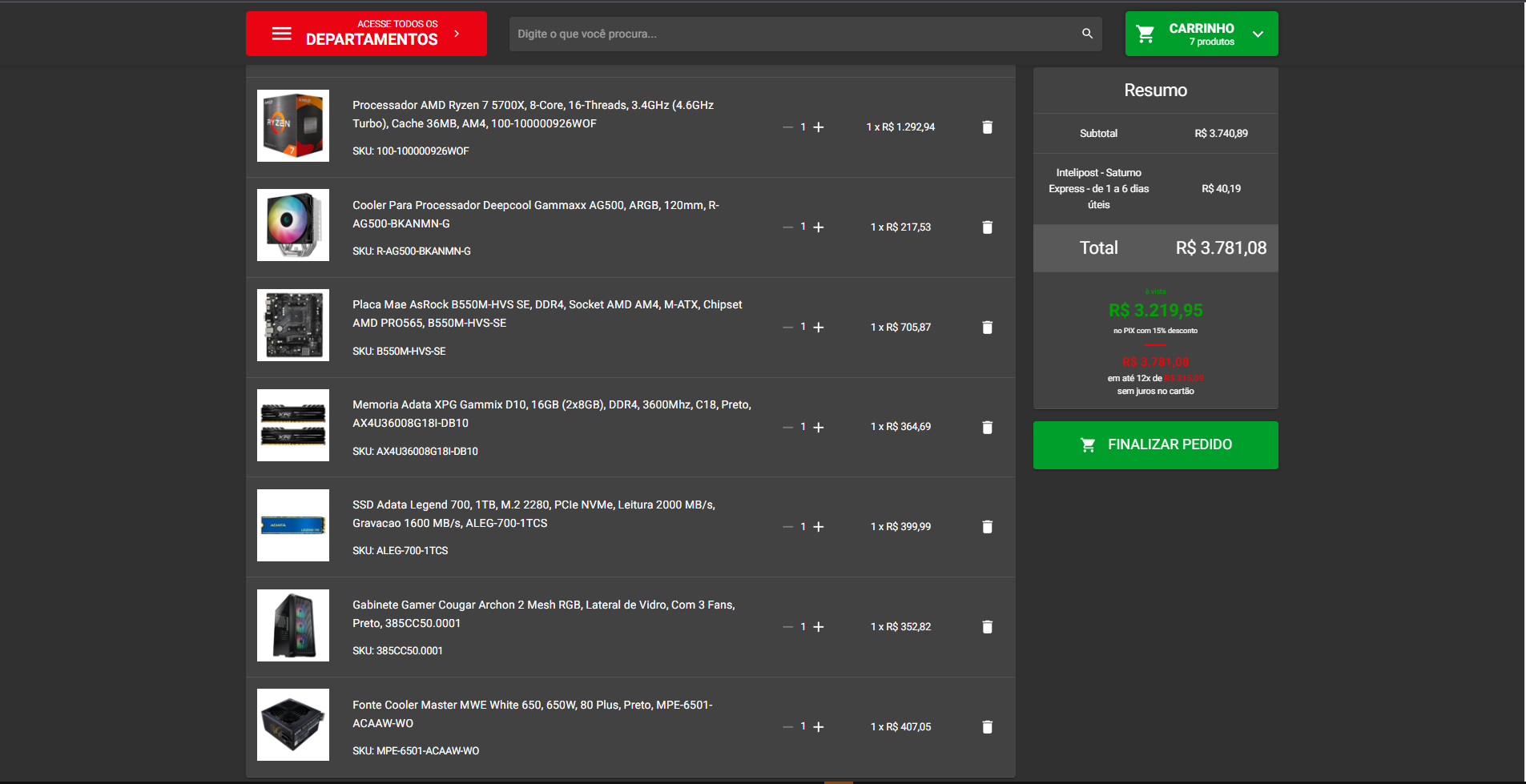Increase quantity of Adata XPG Gammix memory
1526x784 pixels.
(x=818, y=428)
